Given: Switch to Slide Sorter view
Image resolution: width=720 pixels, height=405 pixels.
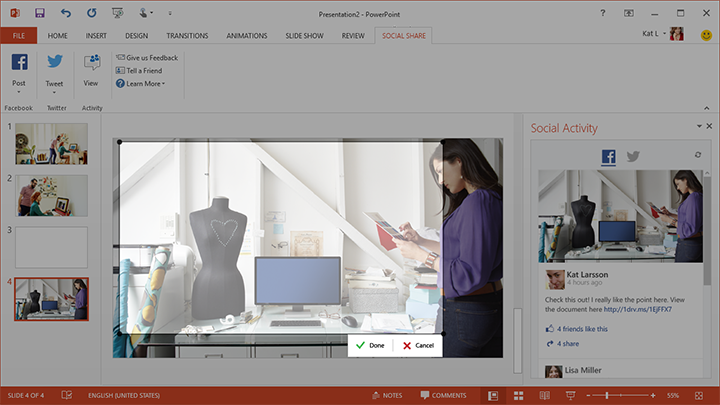Looking at the screenshot, I should (519, 395).
